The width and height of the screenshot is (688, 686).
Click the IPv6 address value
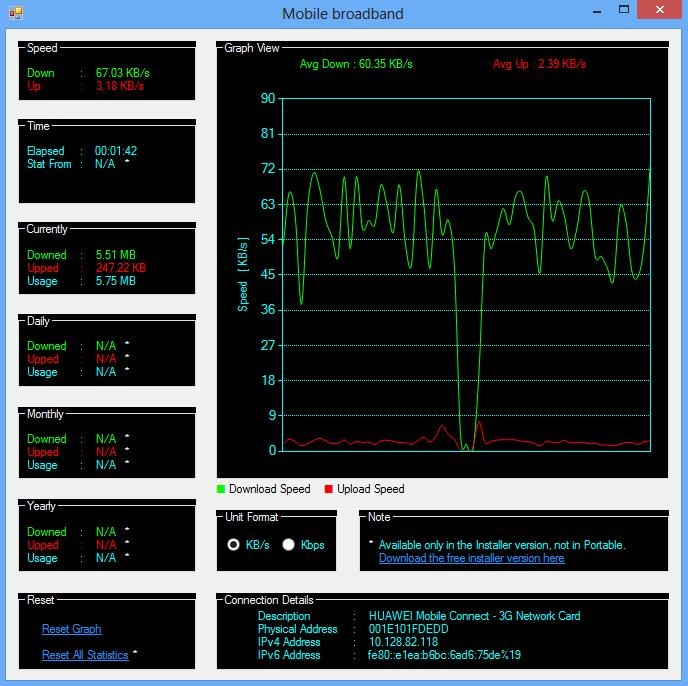(444, 655)
